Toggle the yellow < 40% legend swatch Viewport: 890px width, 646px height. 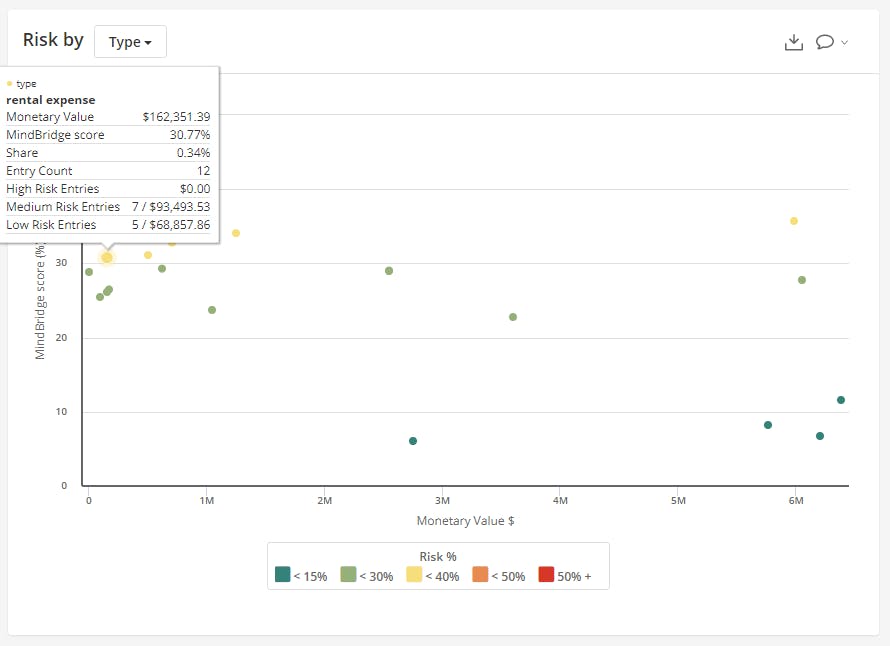click(415, 575)
